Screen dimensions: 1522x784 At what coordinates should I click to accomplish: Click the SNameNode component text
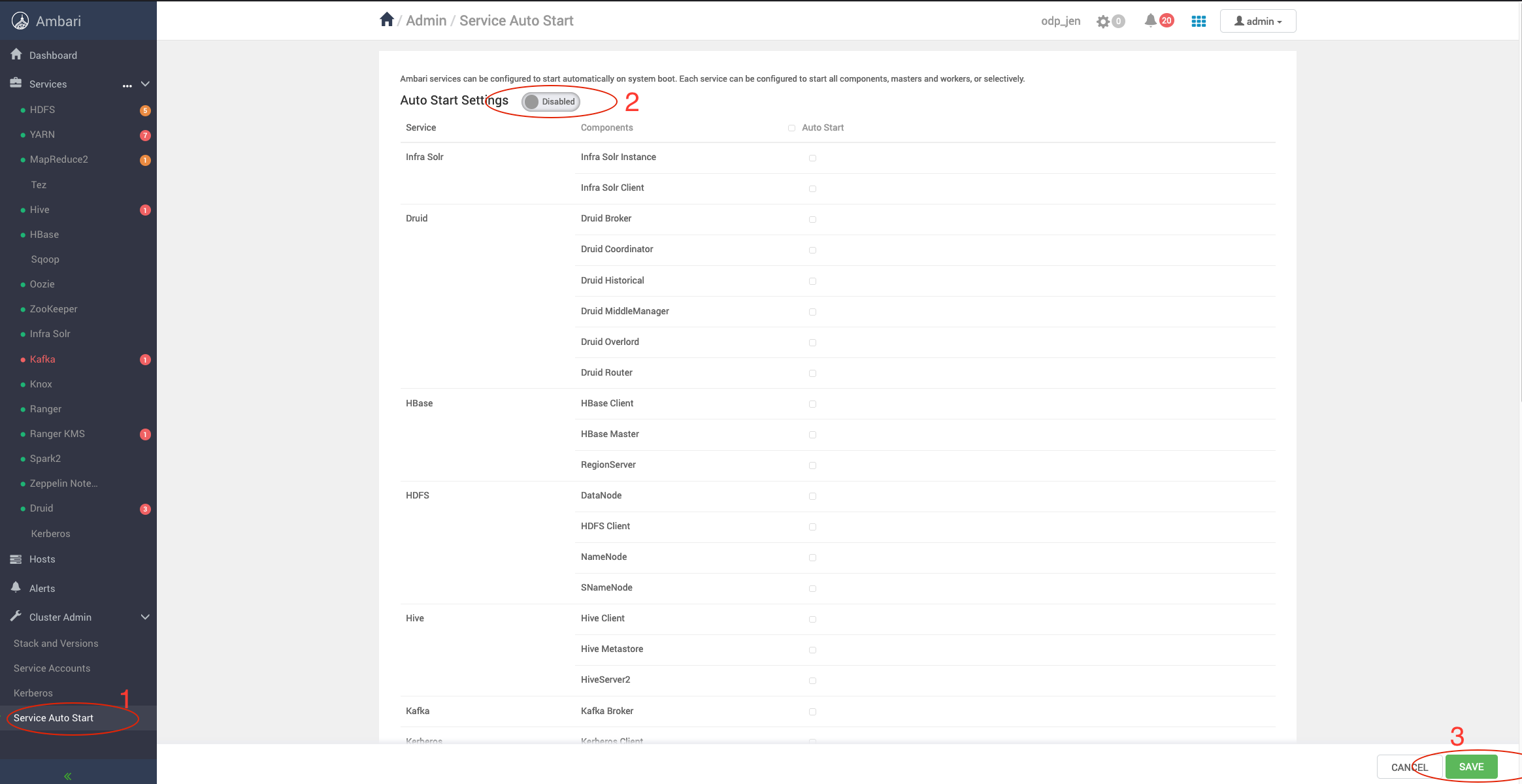point(606,587)
